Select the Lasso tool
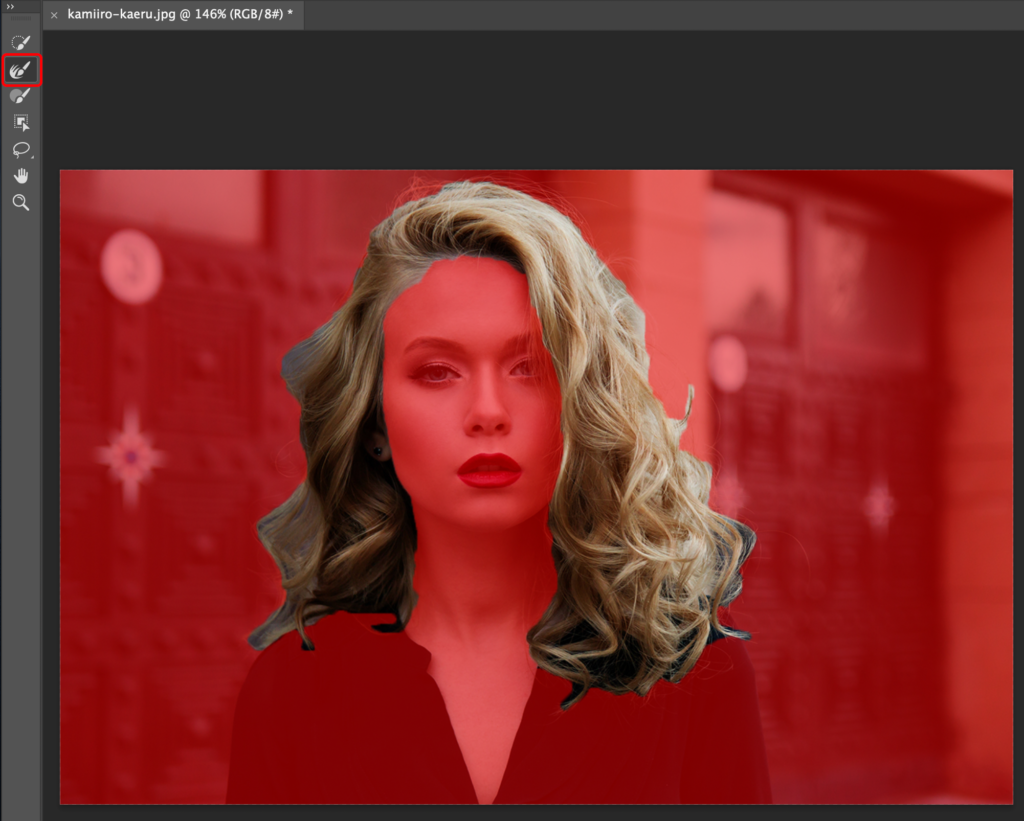The width and height of the screenshot is (1024, 821). (x=21, y=150)
